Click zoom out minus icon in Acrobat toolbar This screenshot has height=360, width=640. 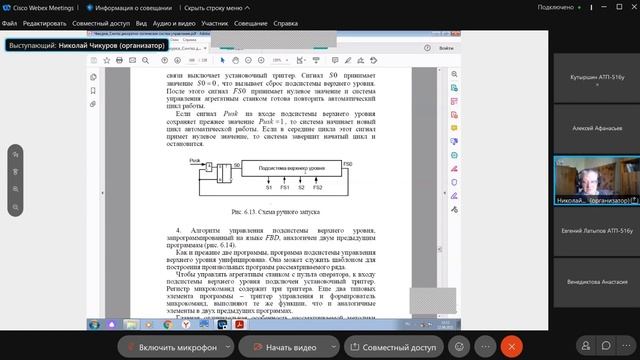pyautogui.click(x=248, y=60)
